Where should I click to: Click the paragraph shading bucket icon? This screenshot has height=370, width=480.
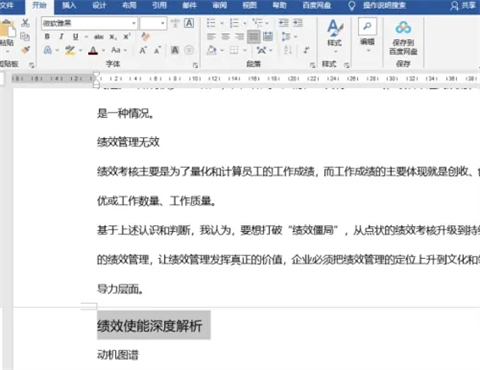pyautogui.click(x=212, y=50)
